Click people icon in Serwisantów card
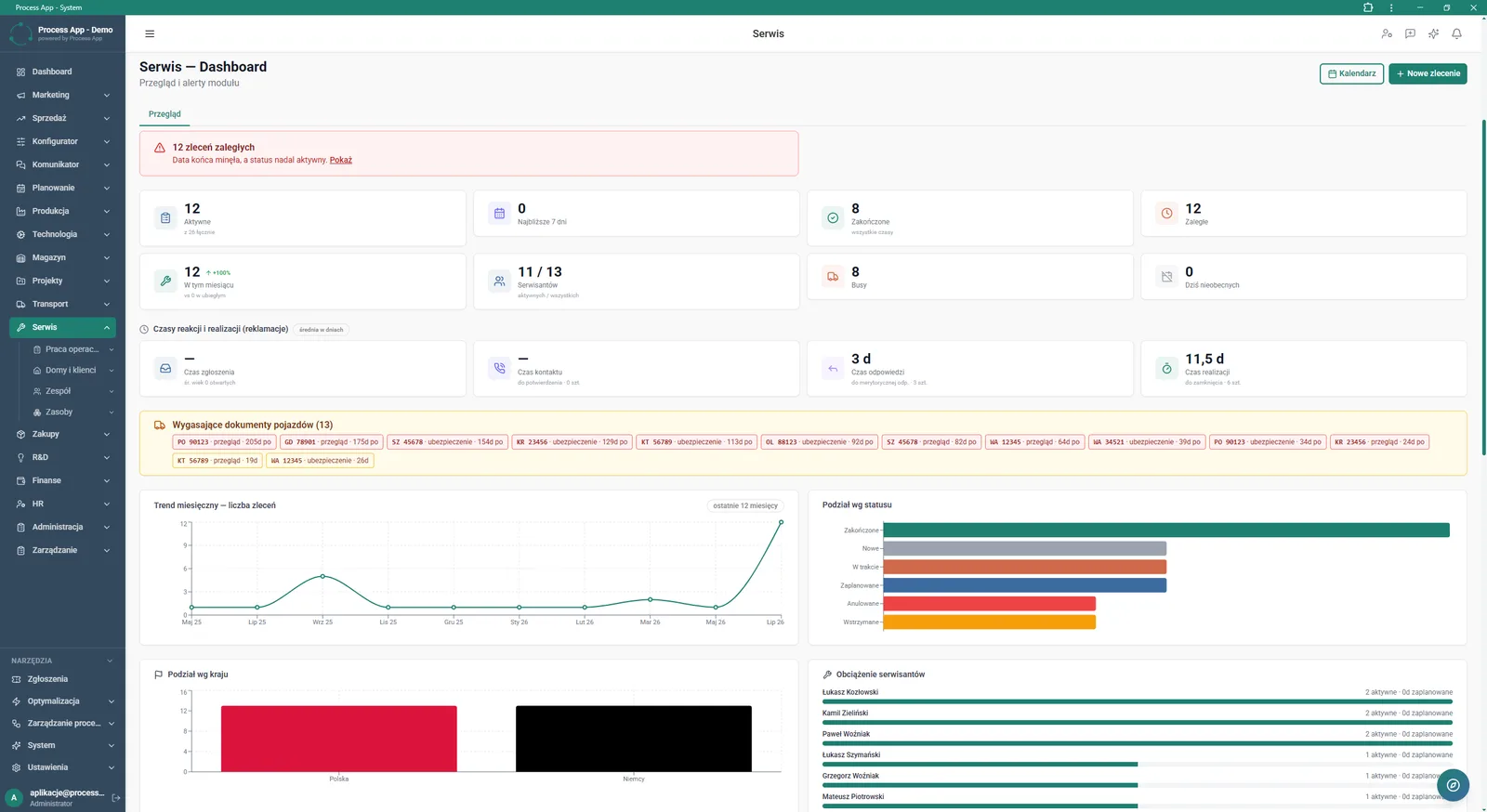Screen dimensions: 1487x812 (x=499, y=281)
